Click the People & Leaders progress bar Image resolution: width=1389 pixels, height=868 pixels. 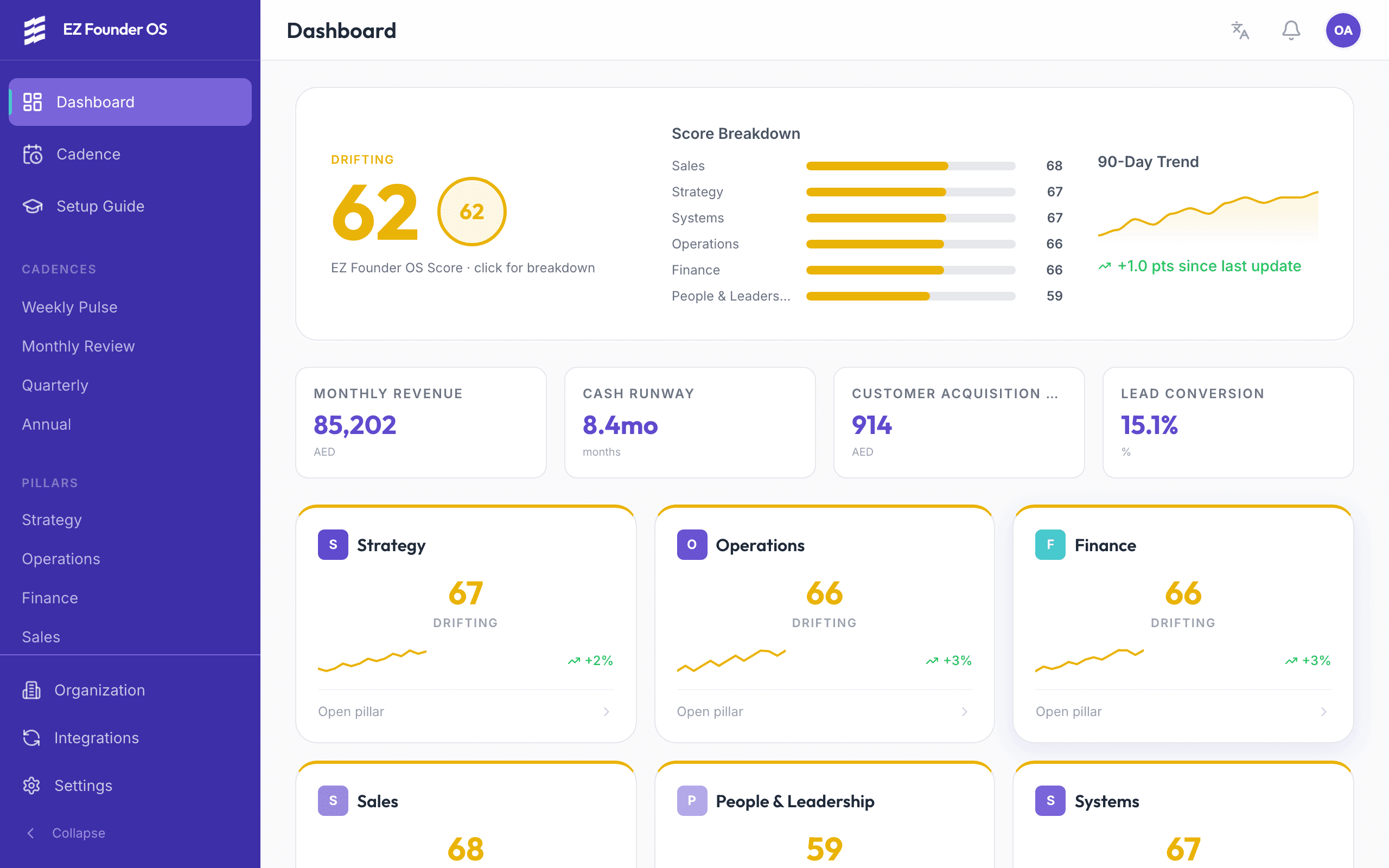[910, 296]
